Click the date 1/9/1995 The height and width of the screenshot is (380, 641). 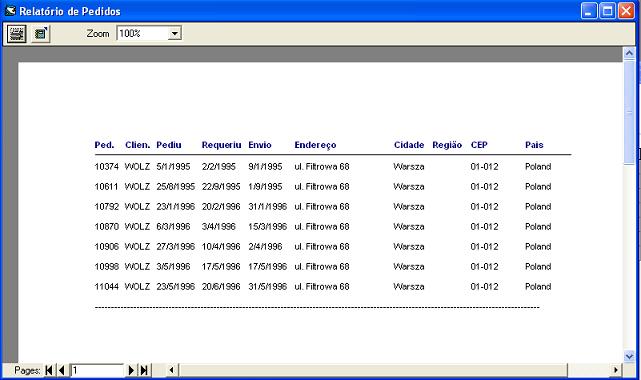(265, 187)
